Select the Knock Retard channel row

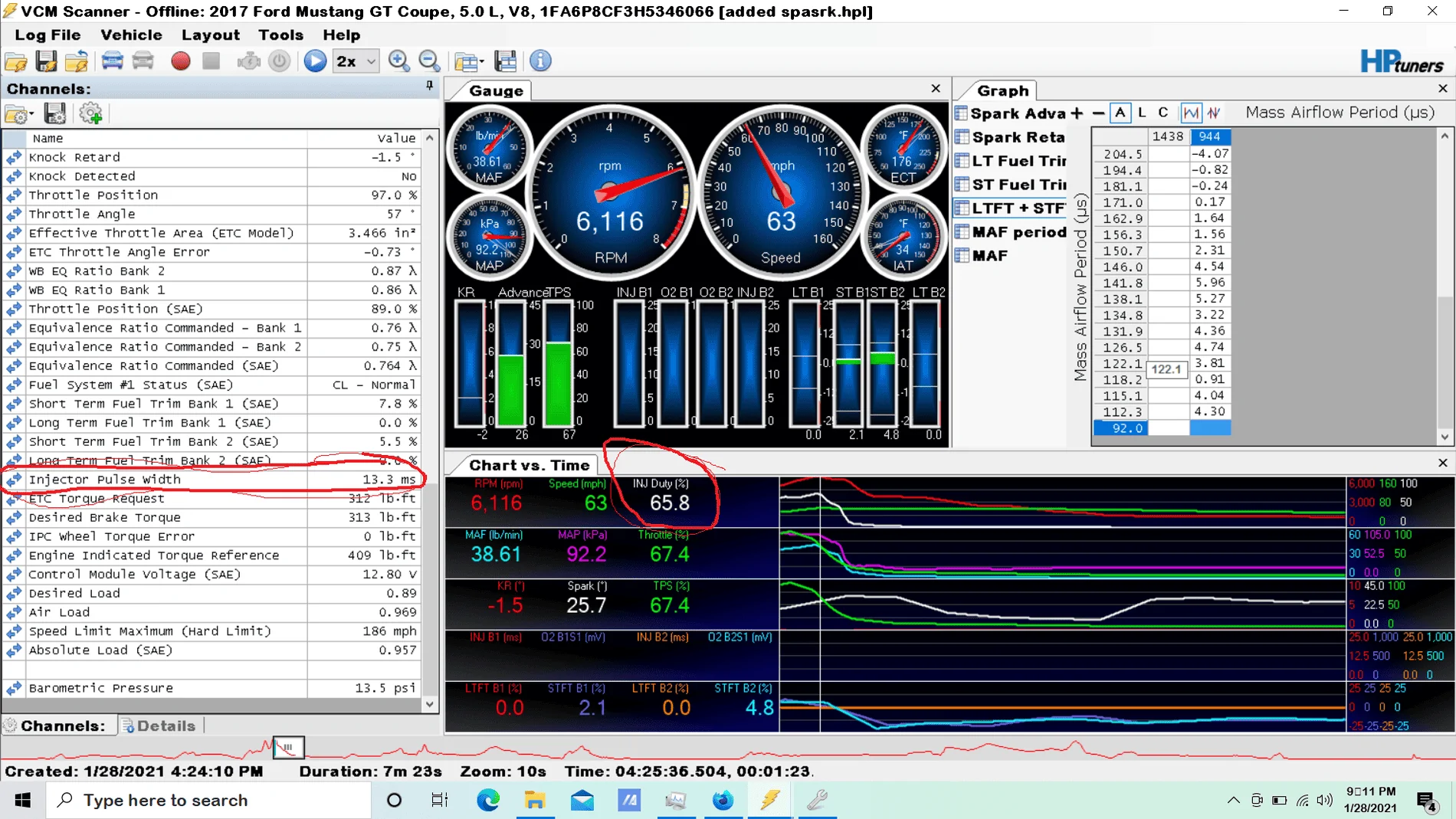[212, 157]
